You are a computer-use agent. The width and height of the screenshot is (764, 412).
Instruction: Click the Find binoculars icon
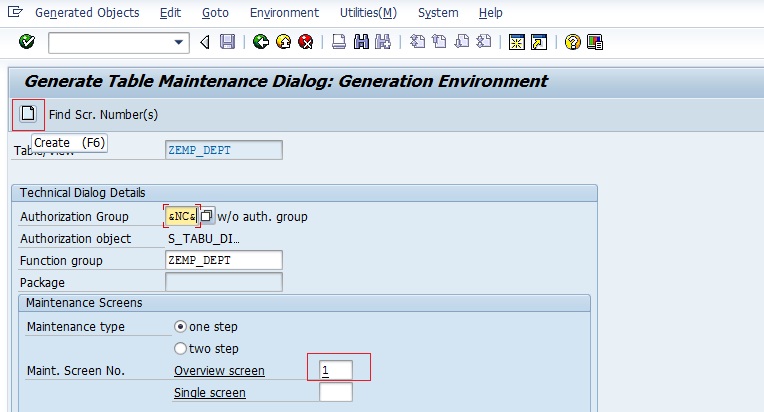pos(361,42)
